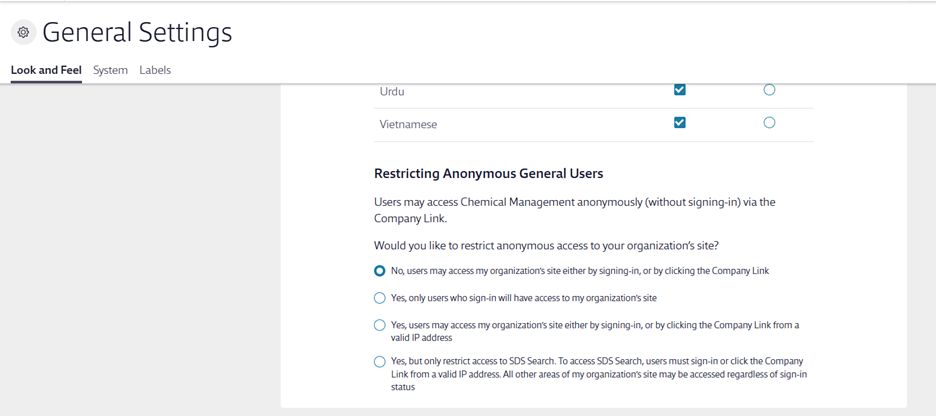Click the 'Would you like to restrict' question text
Viewport: 936px width, 416px height.
tap(546, 246)
